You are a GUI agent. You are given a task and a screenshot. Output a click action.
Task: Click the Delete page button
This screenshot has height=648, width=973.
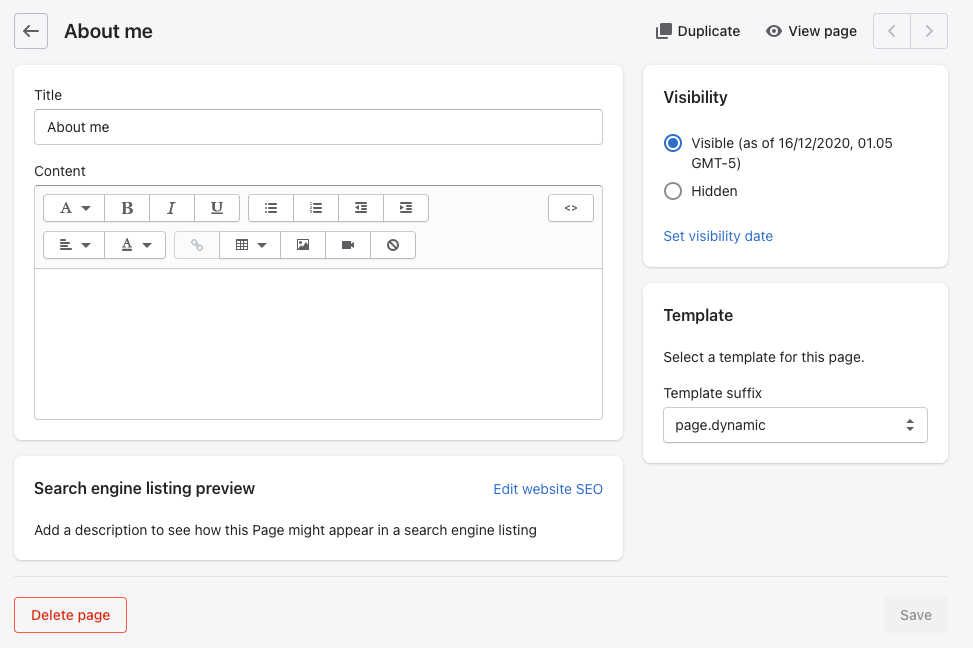[70, 615]
